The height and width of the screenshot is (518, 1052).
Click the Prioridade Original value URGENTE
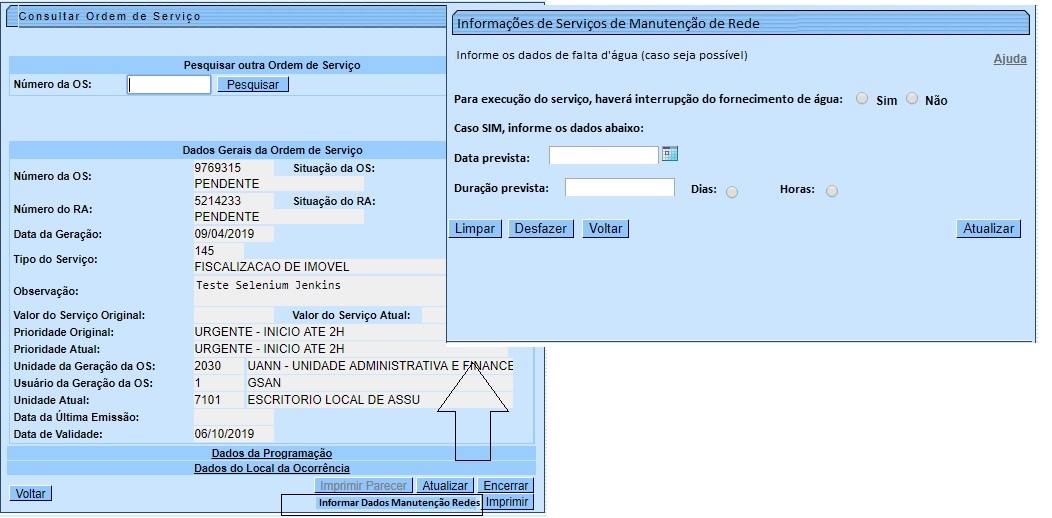click(x=269, y=332)
